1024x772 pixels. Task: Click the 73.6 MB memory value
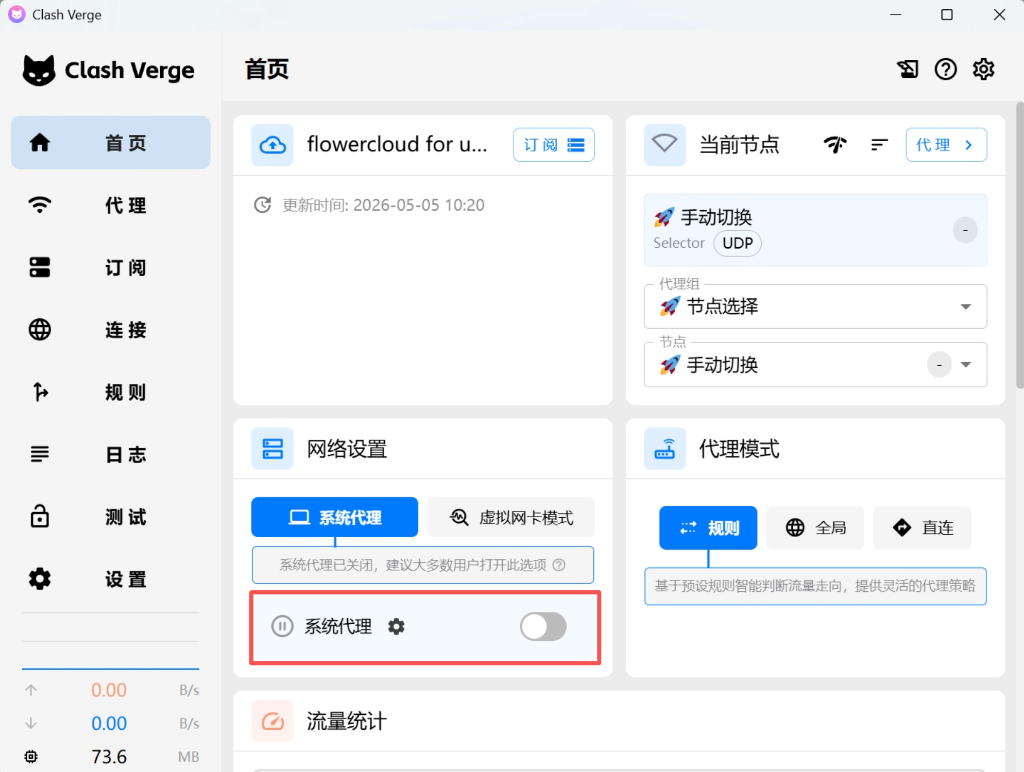click(109, 756)
